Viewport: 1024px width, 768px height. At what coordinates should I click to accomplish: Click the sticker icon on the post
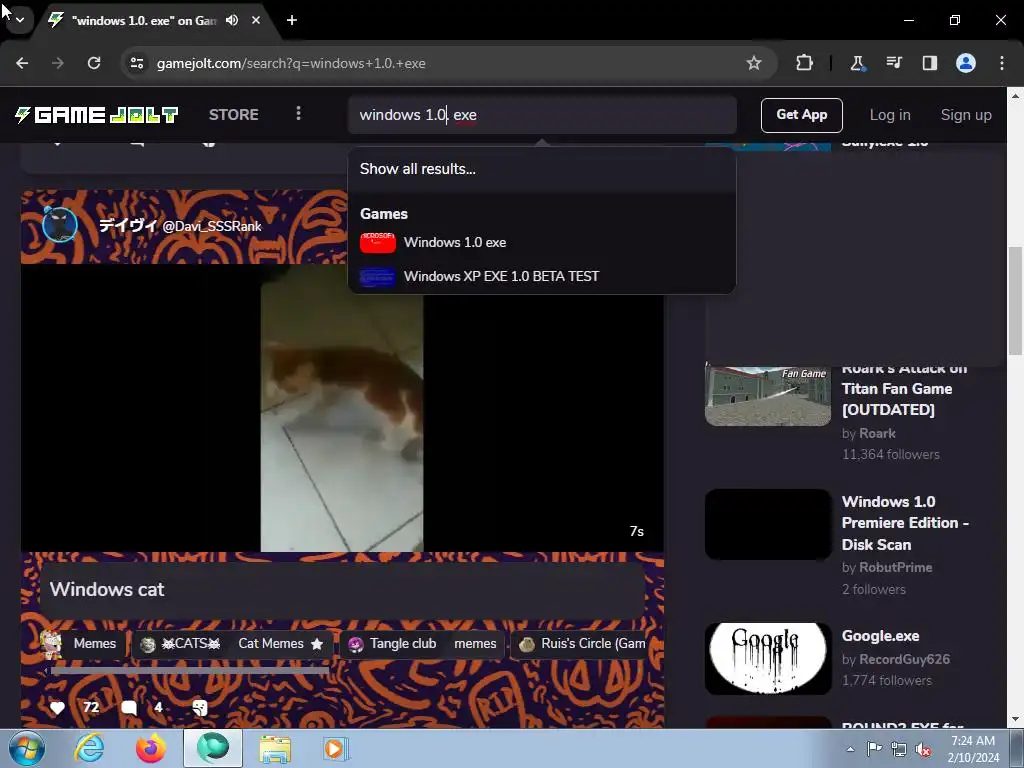[x=200, y=708]
